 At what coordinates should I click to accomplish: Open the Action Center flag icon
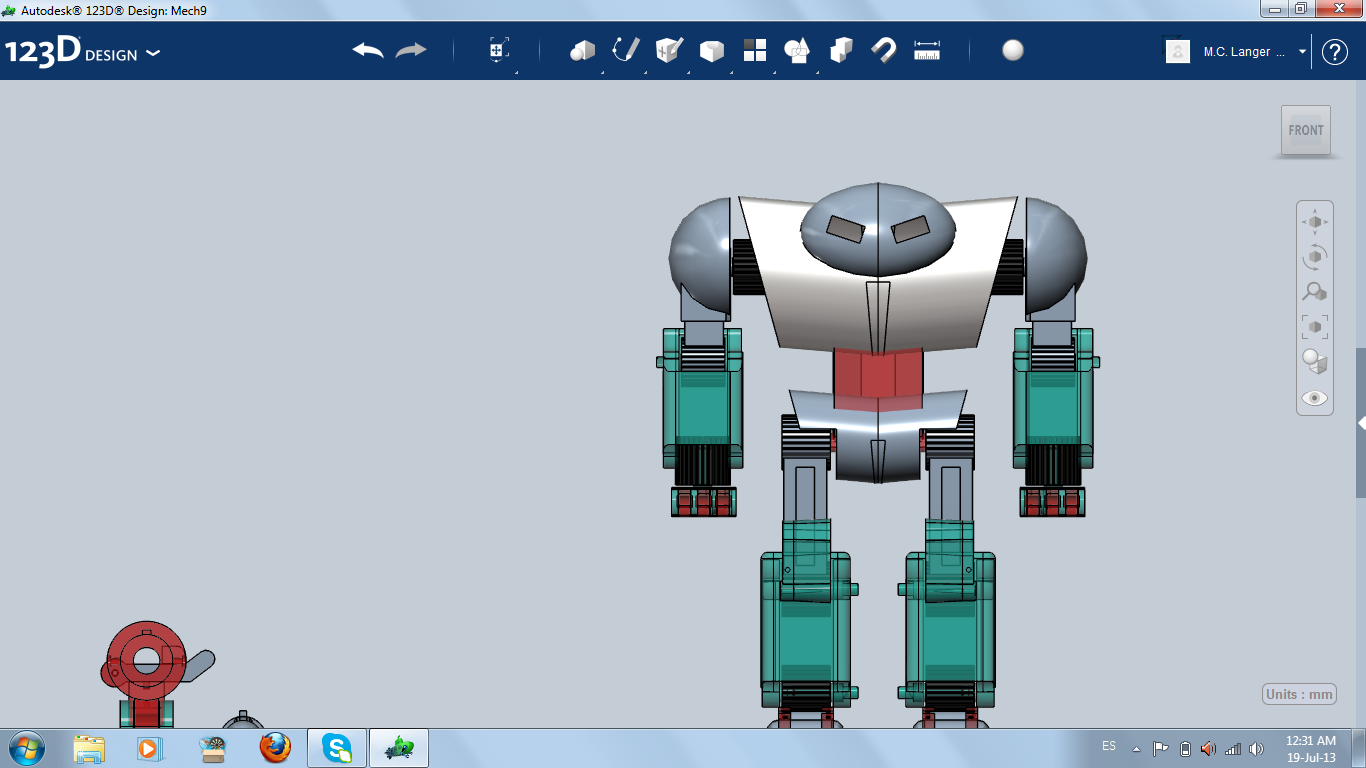[x=1161, y=748]
